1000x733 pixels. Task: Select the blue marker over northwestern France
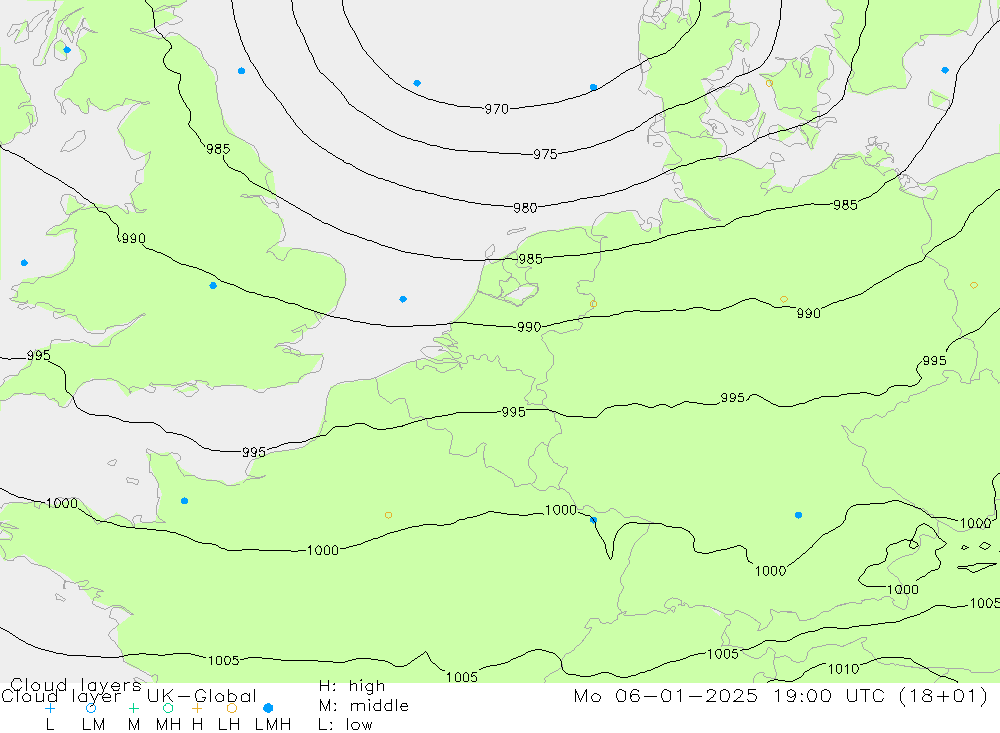pyautogui.click(x=184, y=501)
